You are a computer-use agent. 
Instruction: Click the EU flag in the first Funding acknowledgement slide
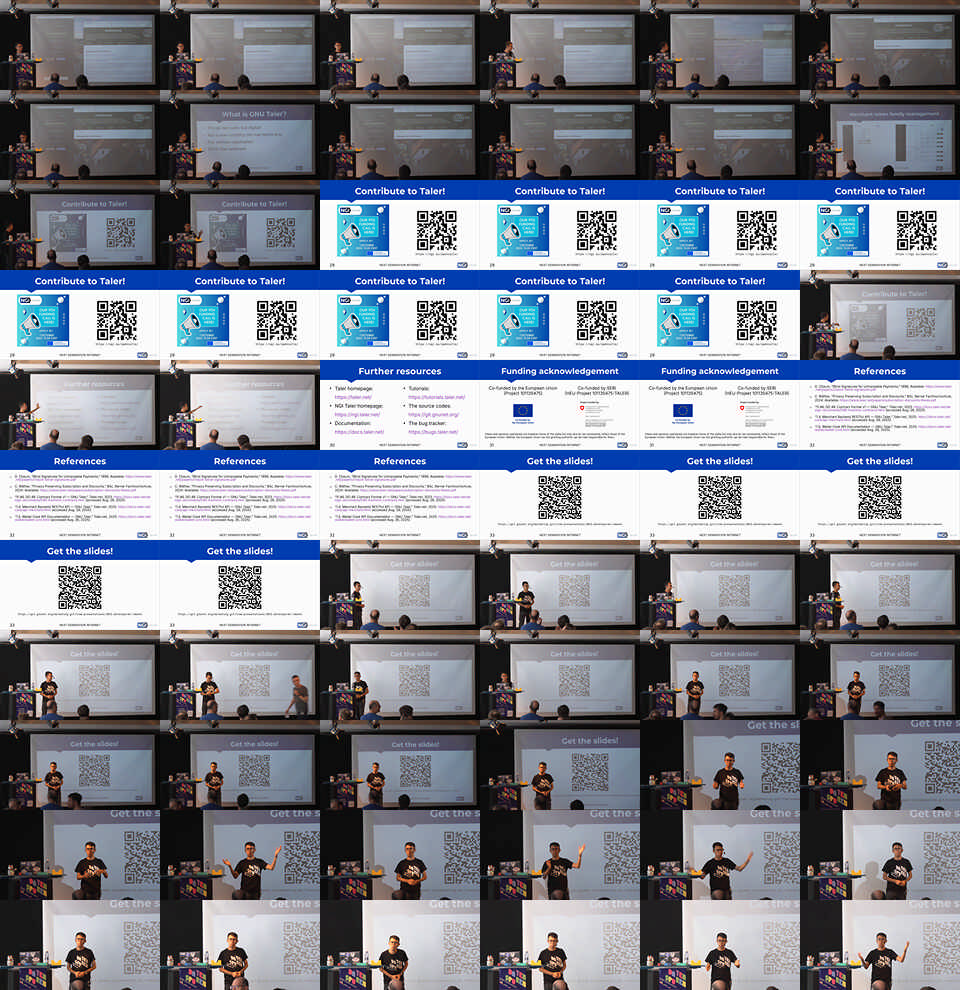click(522, 411)
